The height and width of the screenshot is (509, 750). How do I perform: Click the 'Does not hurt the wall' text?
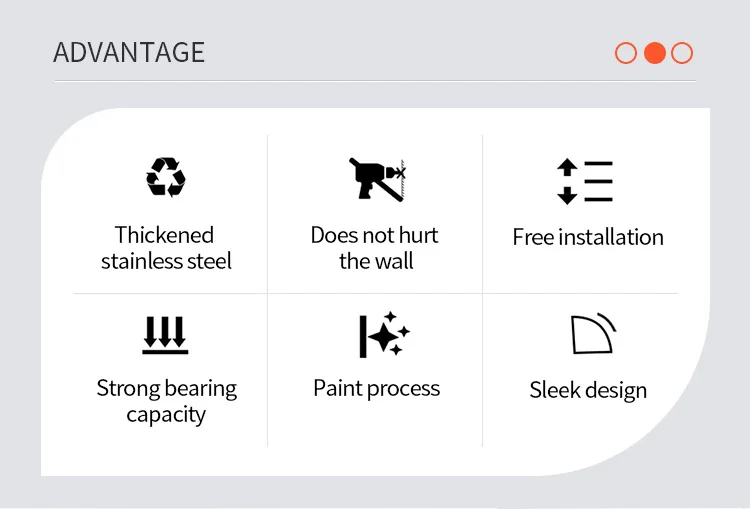click(x=375, y=248)
